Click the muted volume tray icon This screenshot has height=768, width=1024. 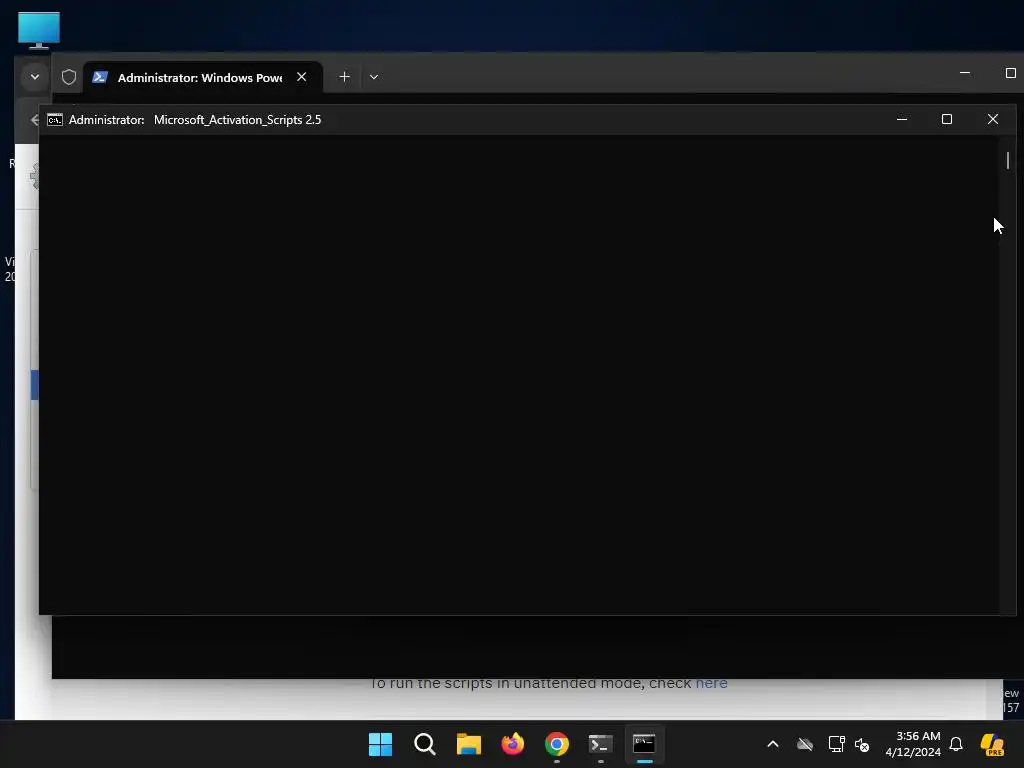(x=862, y=744)
